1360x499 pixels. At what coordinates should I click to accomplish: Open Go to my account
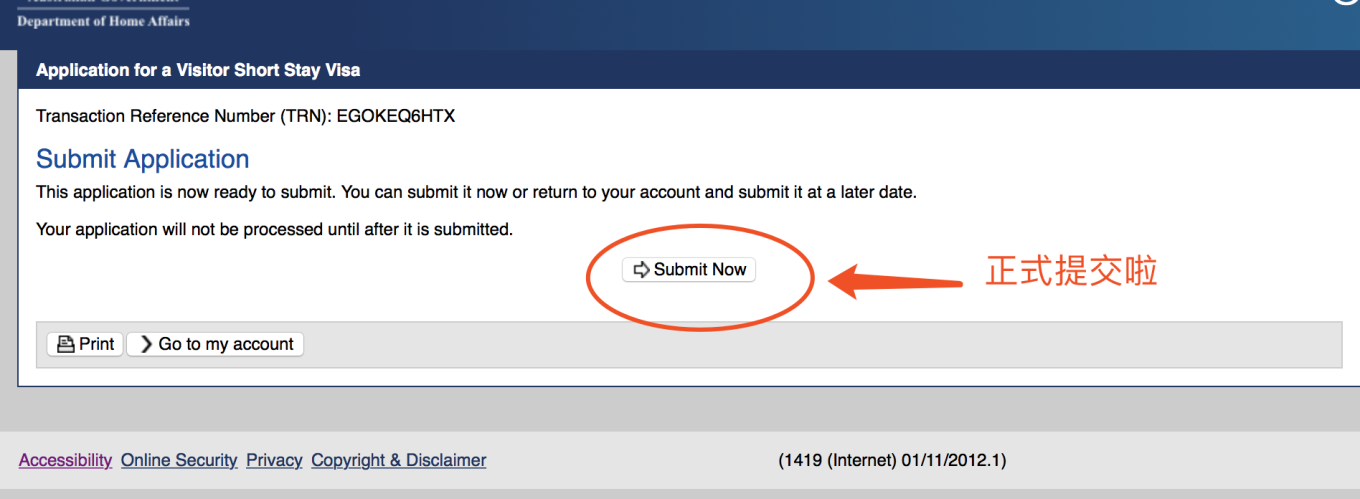215,344
